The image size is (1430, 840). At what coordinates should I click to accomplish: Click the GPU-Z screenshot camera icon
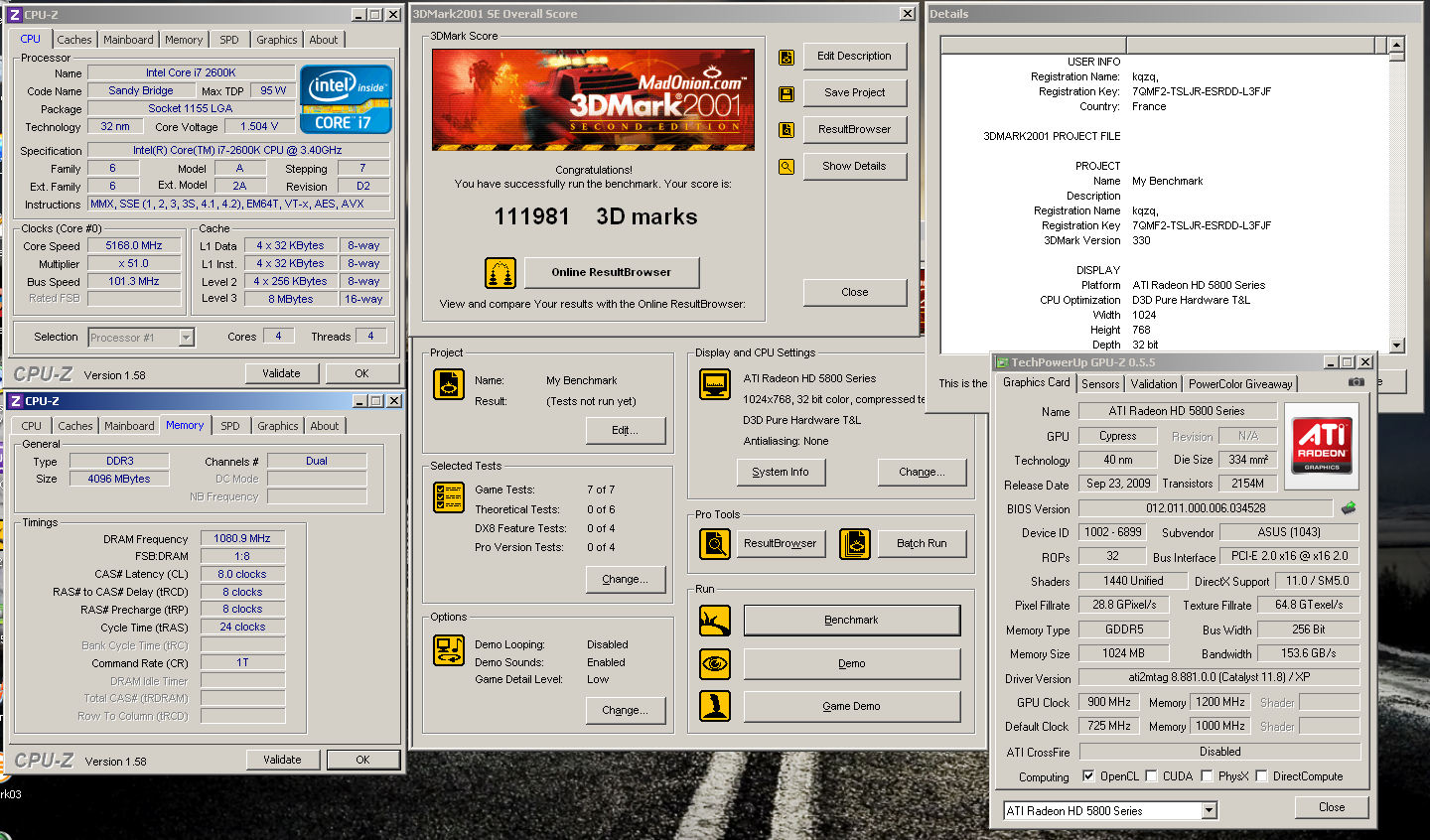pos(1357,382)
